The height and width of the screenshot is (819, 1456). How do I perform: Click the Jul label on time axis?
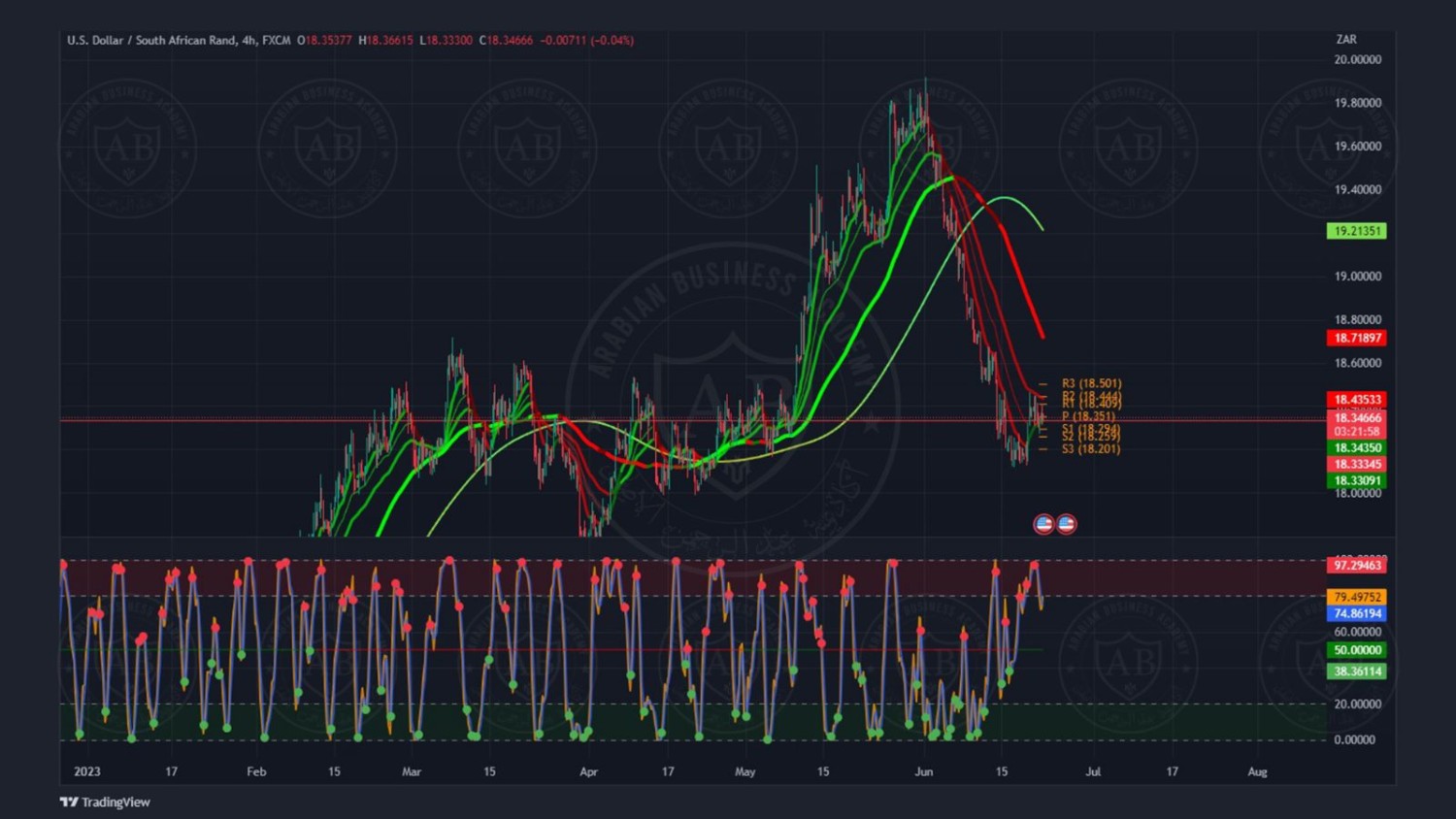click(1093, 772)
